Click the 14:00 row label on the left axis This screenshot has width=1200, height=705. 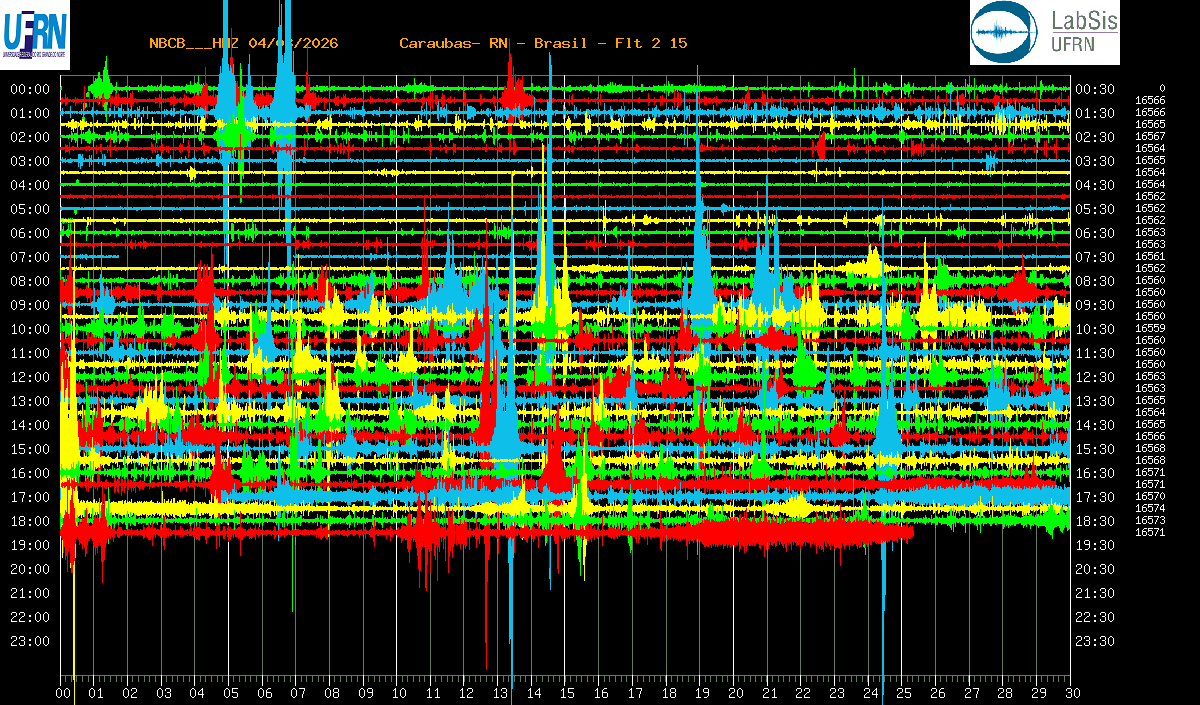coord(30,425)
